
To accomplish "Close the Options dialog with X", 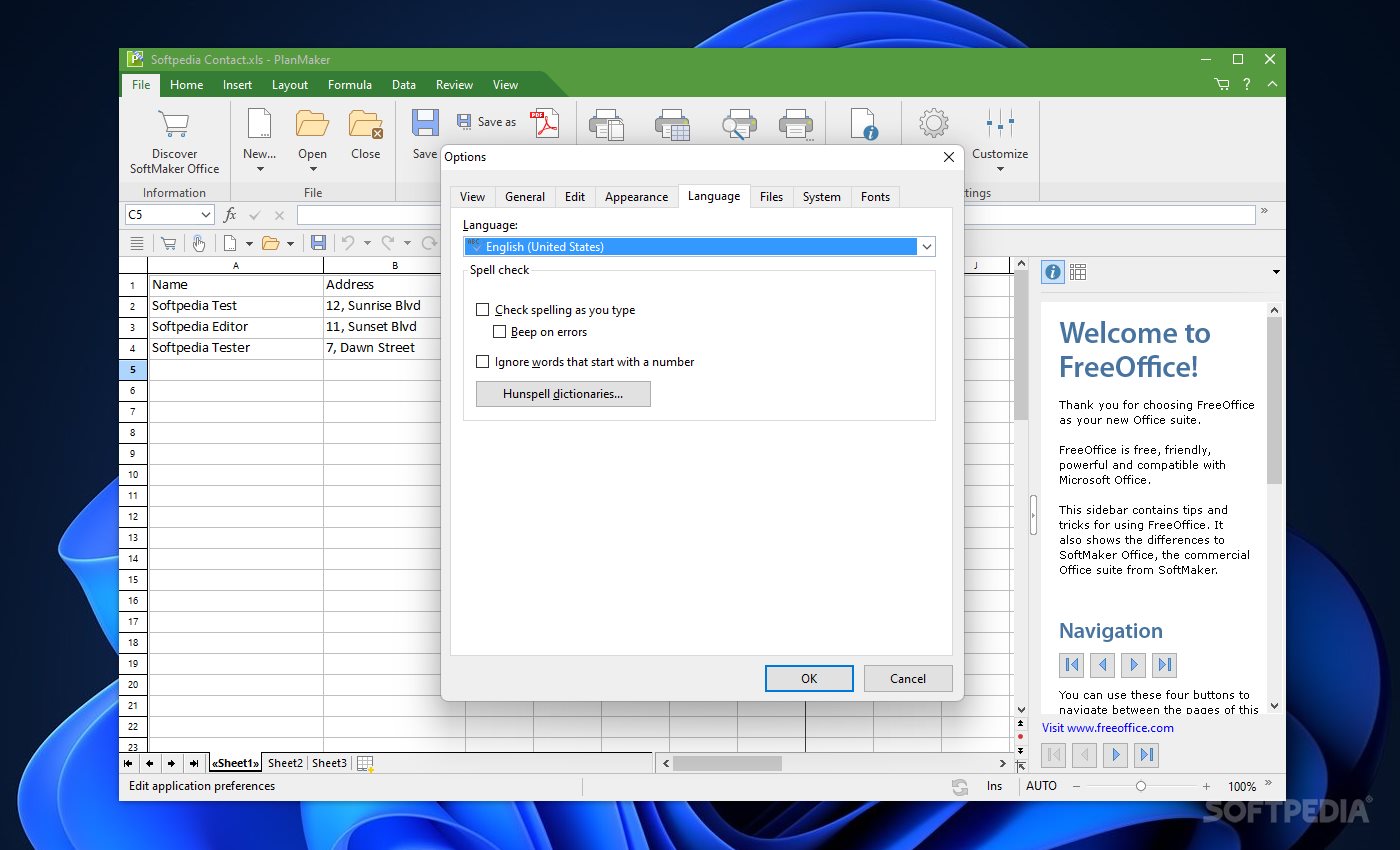I will [x=948, y=157].
